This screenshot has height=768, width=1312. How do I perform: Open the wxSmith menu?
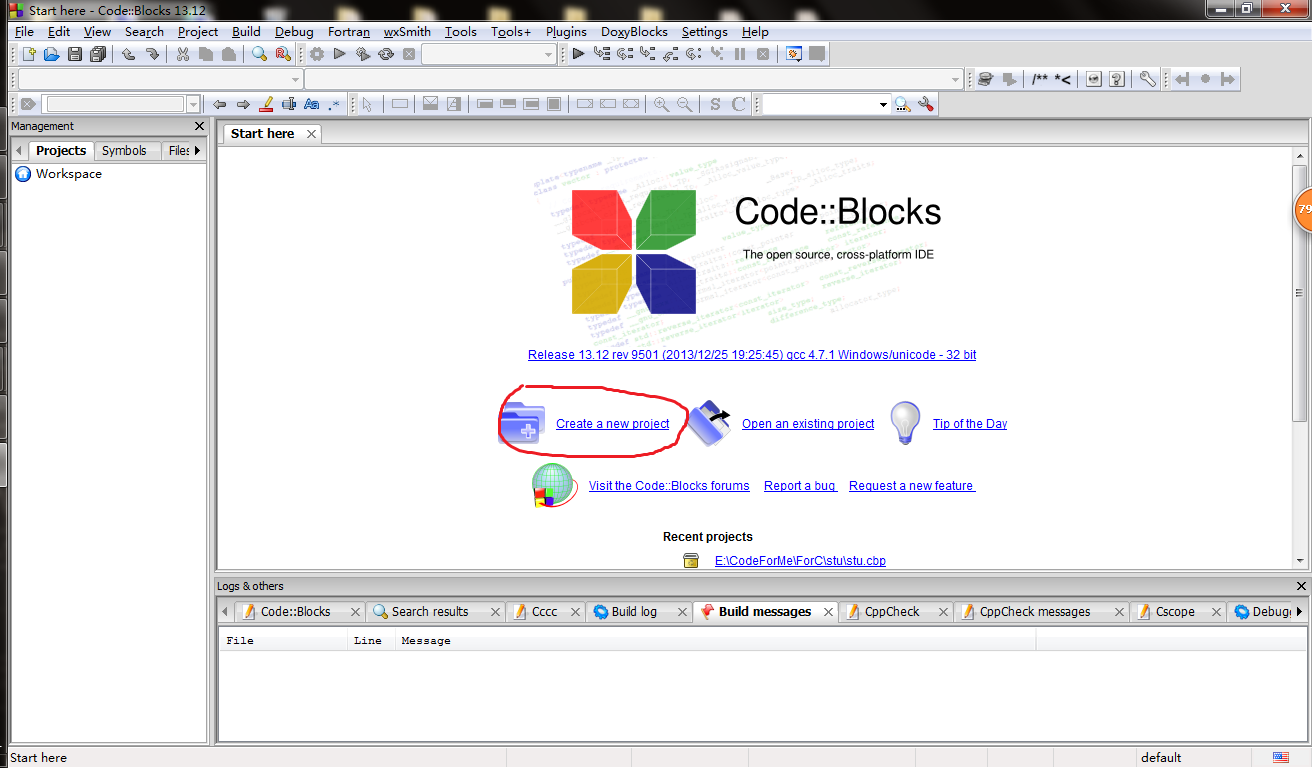point(407,31)
